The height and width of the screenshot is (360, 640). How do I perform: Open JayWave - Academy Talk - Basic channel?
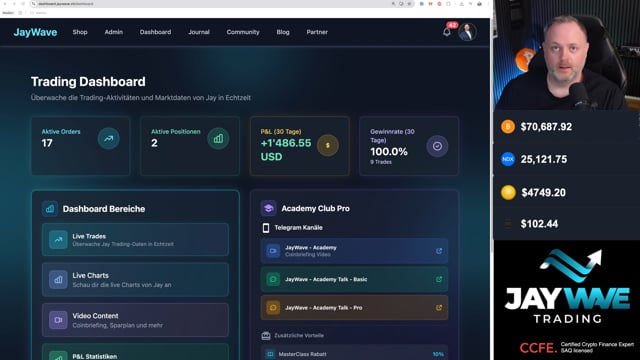pos(354,280)
